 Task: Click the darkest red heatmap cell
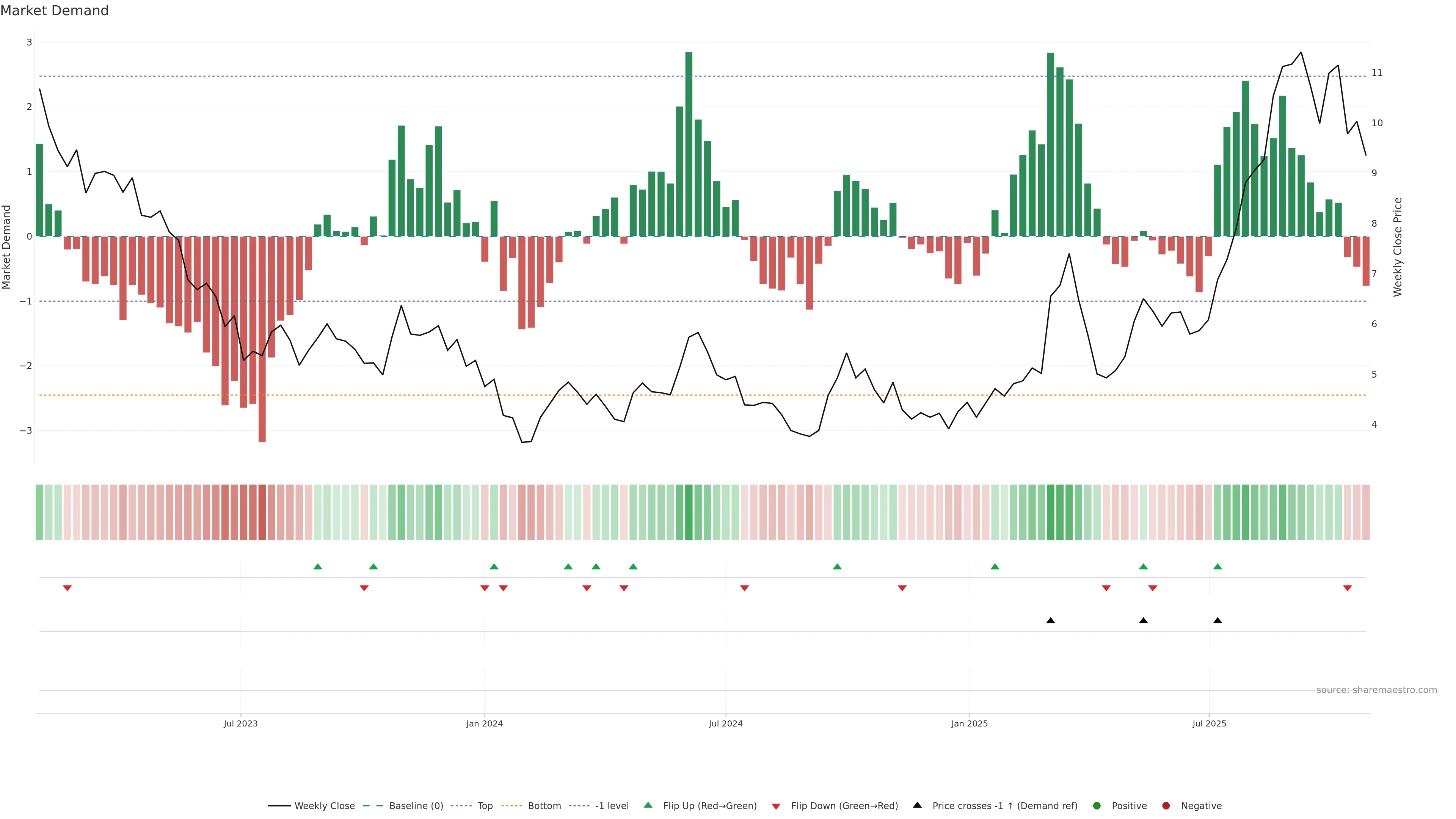click(262, 512)
